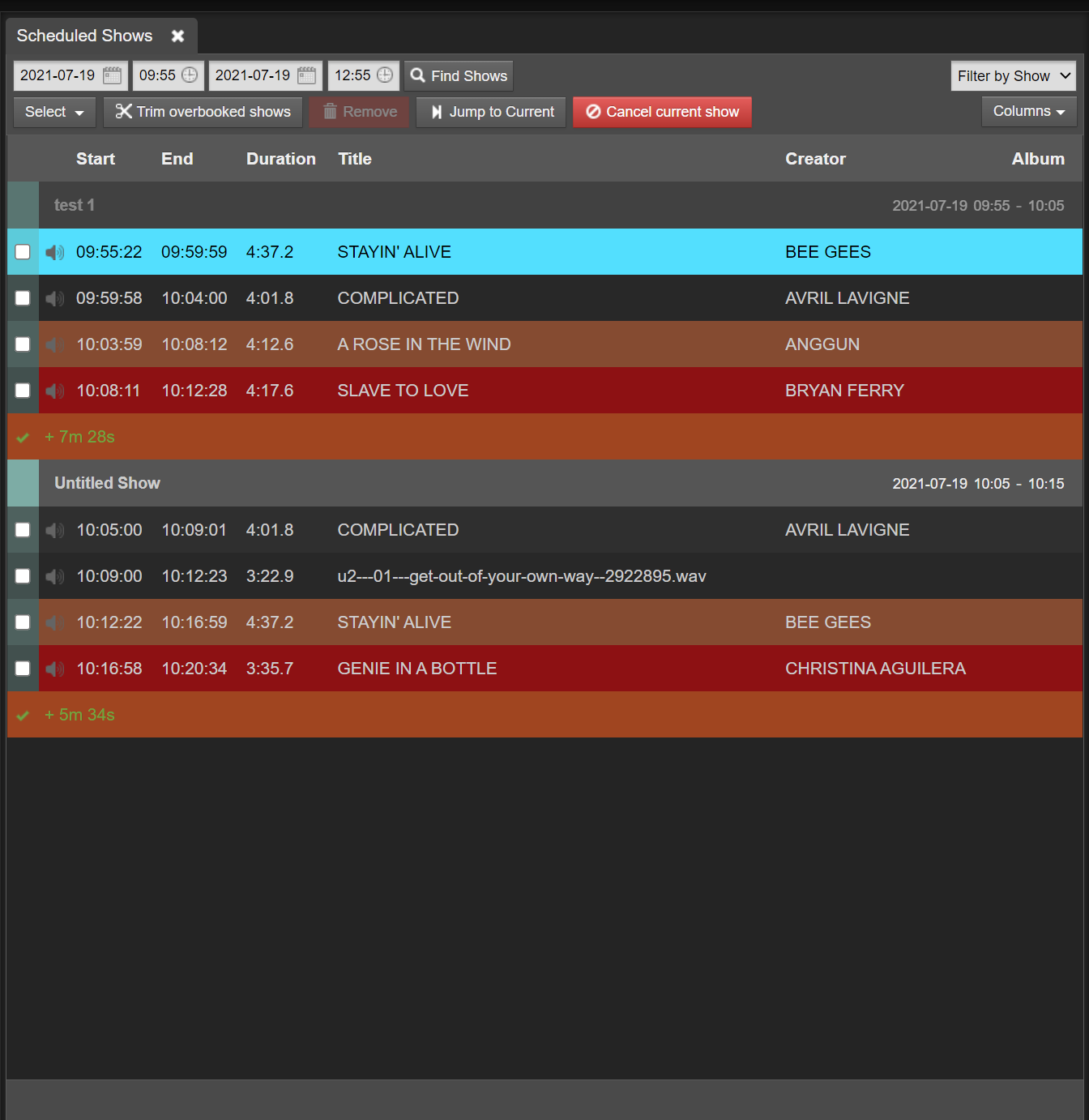The width and height of the screenshot is (1089, 1120).
Task: Tick checkbox for SLAVE TO LOVE
Action: [x=23, y=391]
